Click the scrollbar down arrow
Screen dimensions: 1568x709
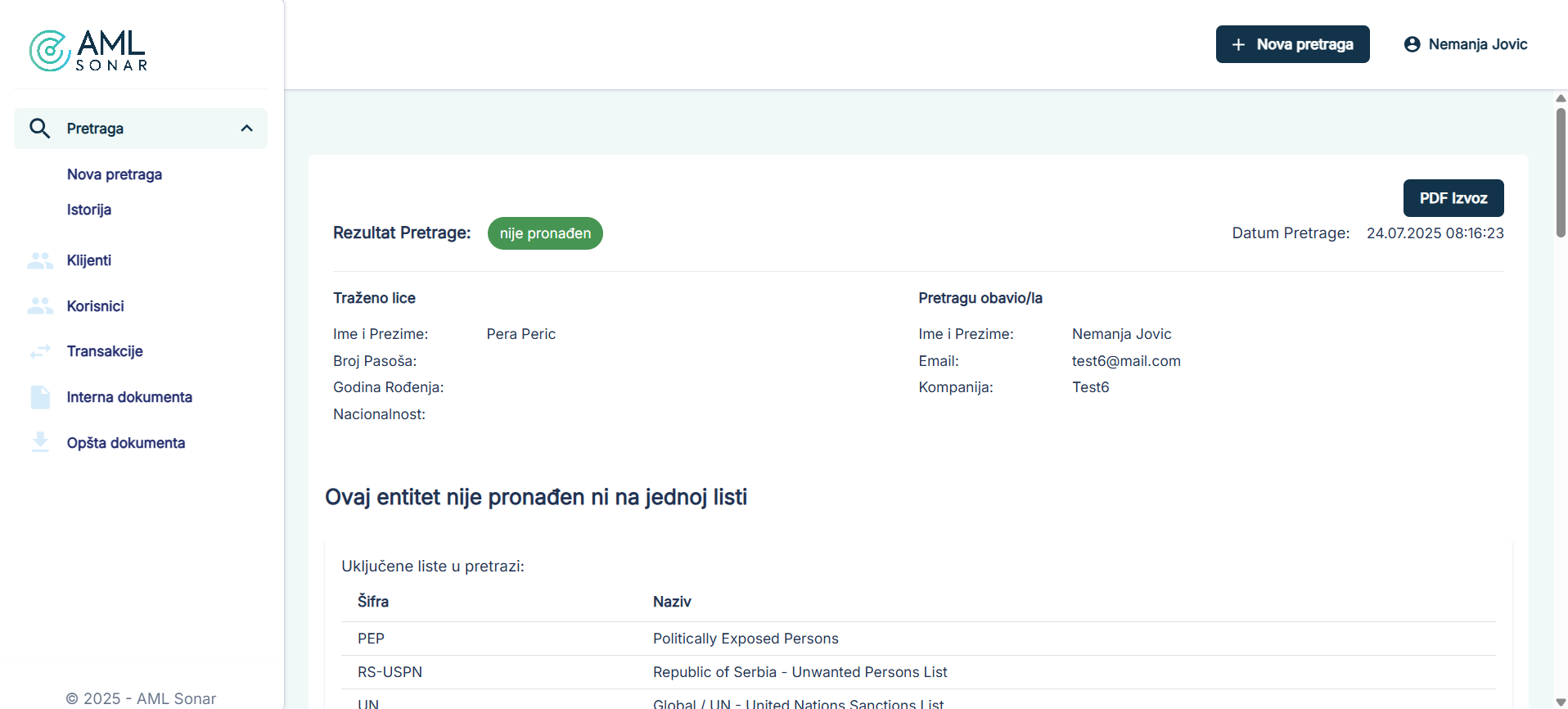[1561, 702]
